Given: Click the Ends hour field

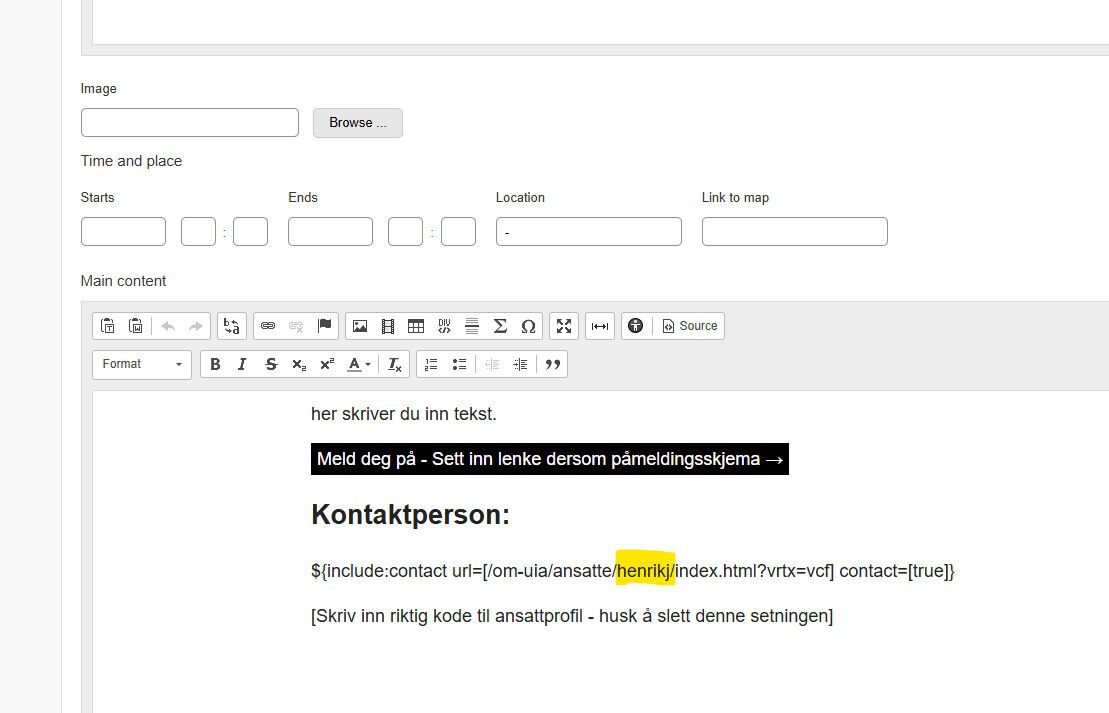Looking at the screenshot, I should click(x=405, y=231).
